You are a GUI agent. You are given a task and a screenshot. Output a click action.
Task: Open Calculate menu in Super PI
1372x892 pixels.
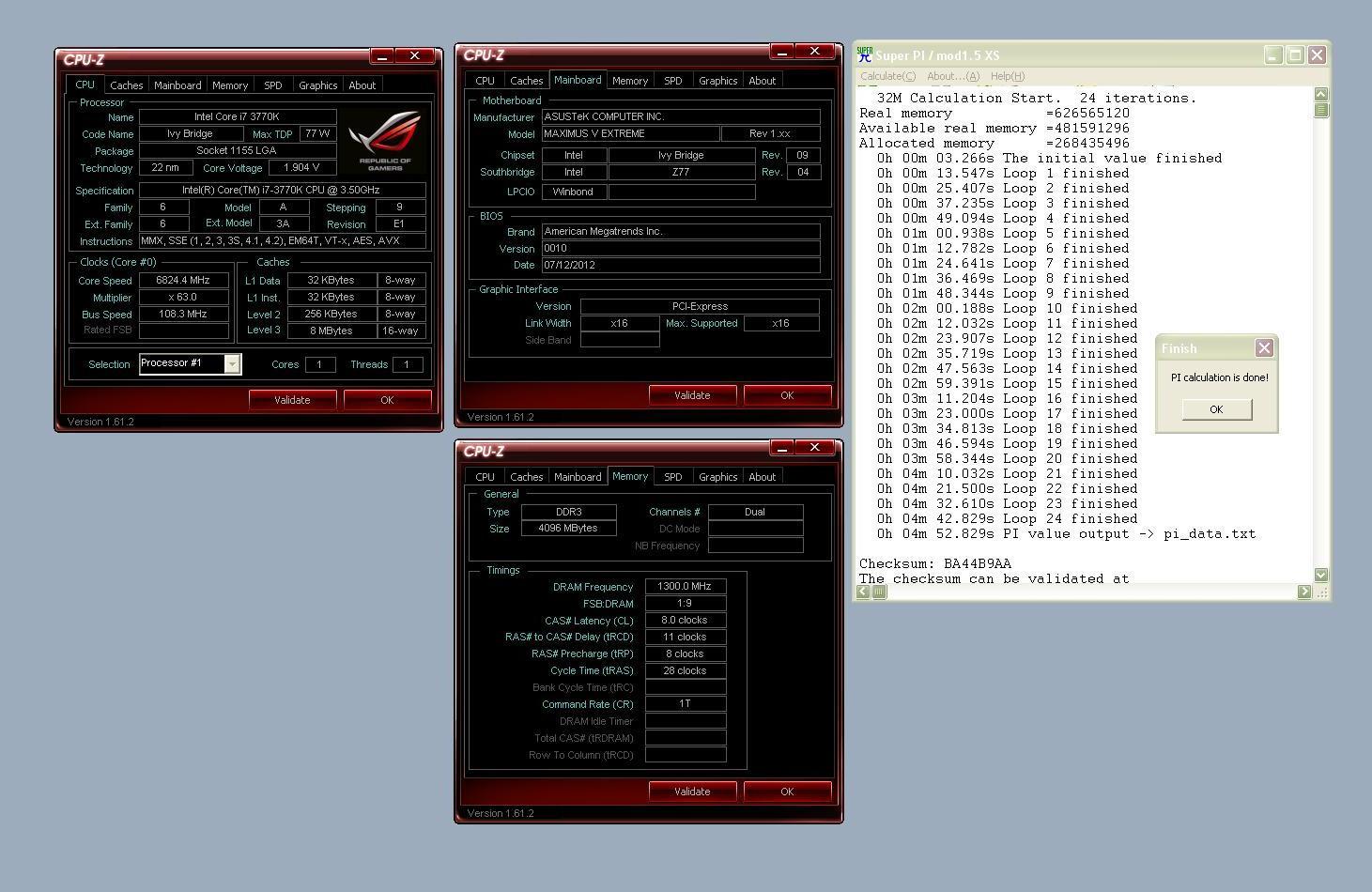tap(887, 76)
